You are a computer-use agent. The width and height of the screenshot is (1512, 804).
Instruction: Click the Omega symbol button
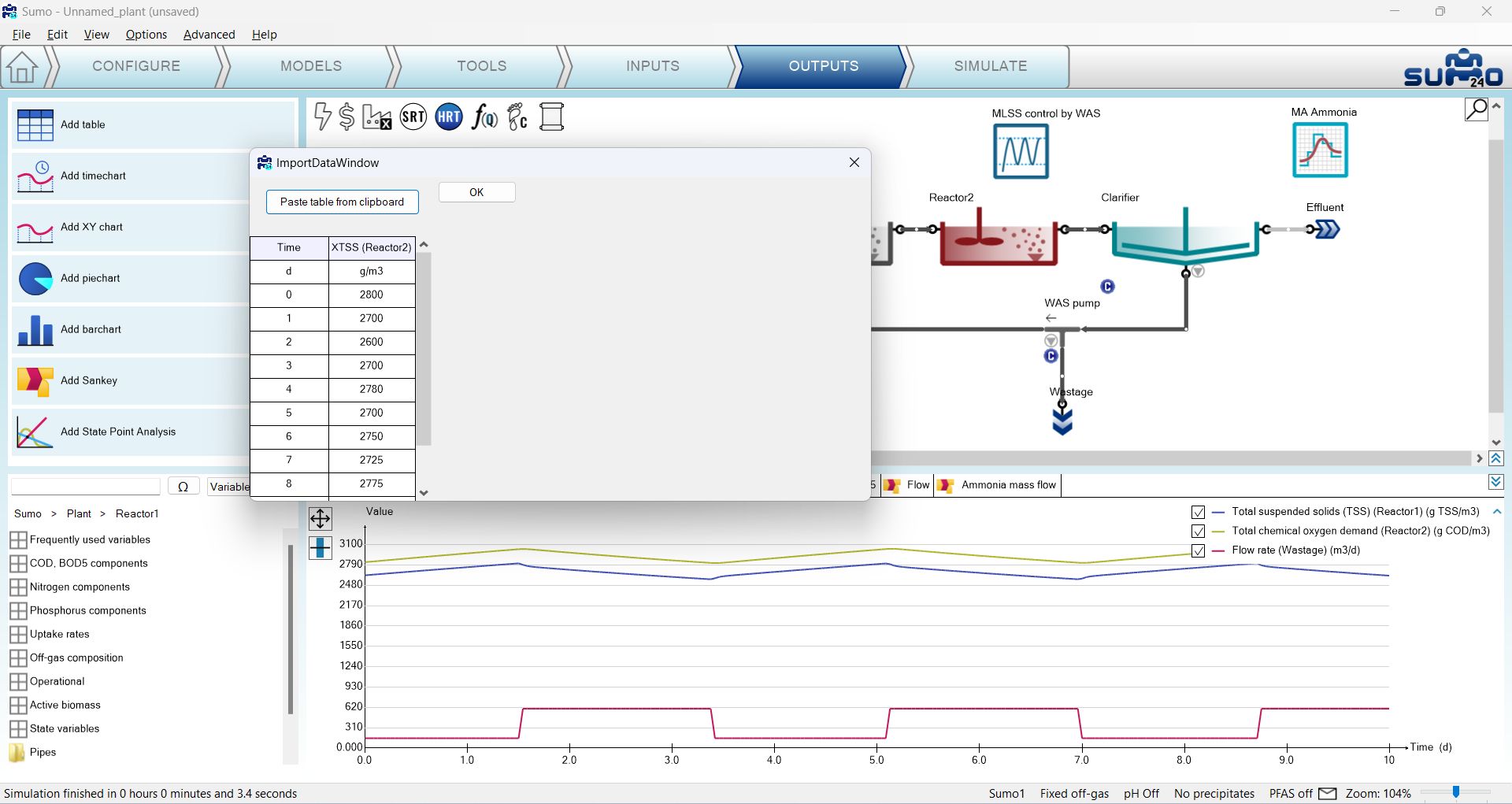click(x=183, y=487)
